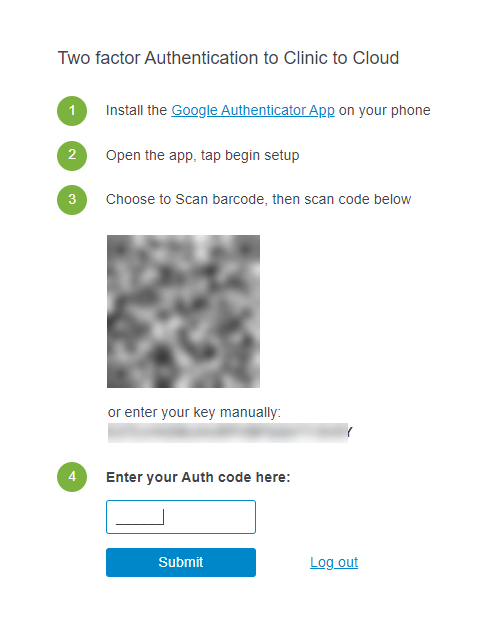The image size is (484, 644).
Task: Click the blue Submit button
Action: 181,562
